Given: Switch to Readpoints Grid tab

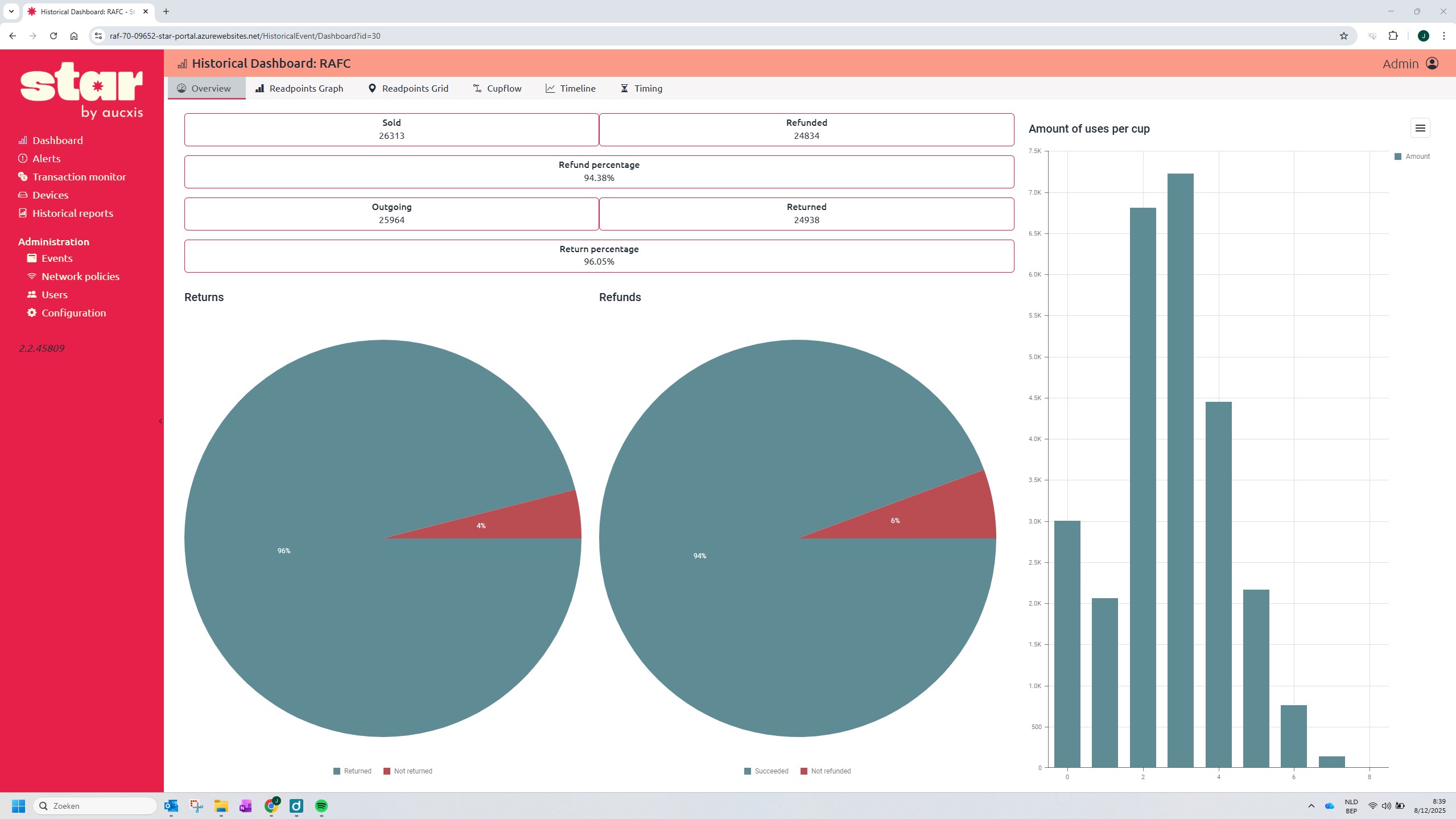Looking at the screenshot, I should point(409,88).
